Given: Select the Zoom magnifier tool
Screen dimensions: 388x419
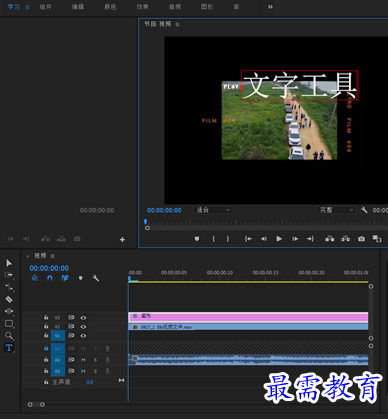Looking at the screenshot, I should coord(9,335).
